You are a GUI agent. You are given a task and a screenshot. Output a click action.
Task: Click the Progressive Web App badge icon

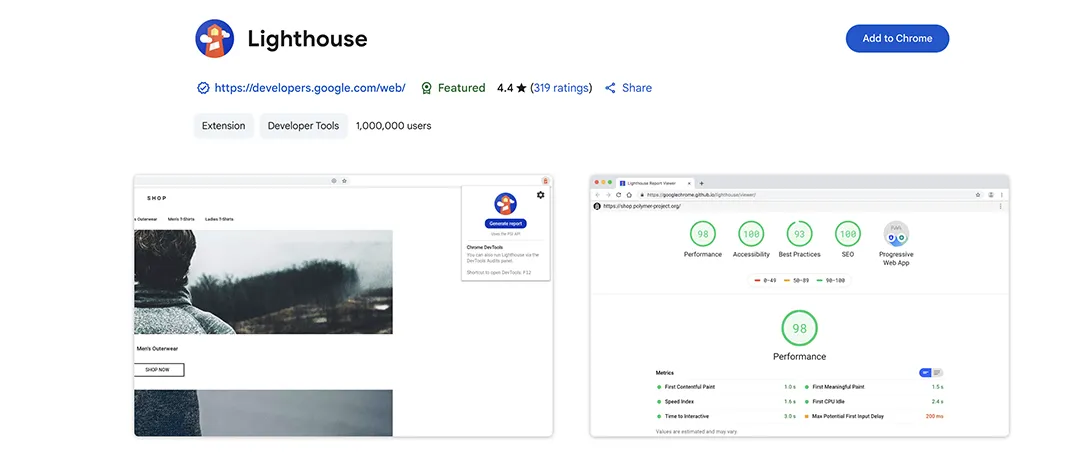[895, 234]
